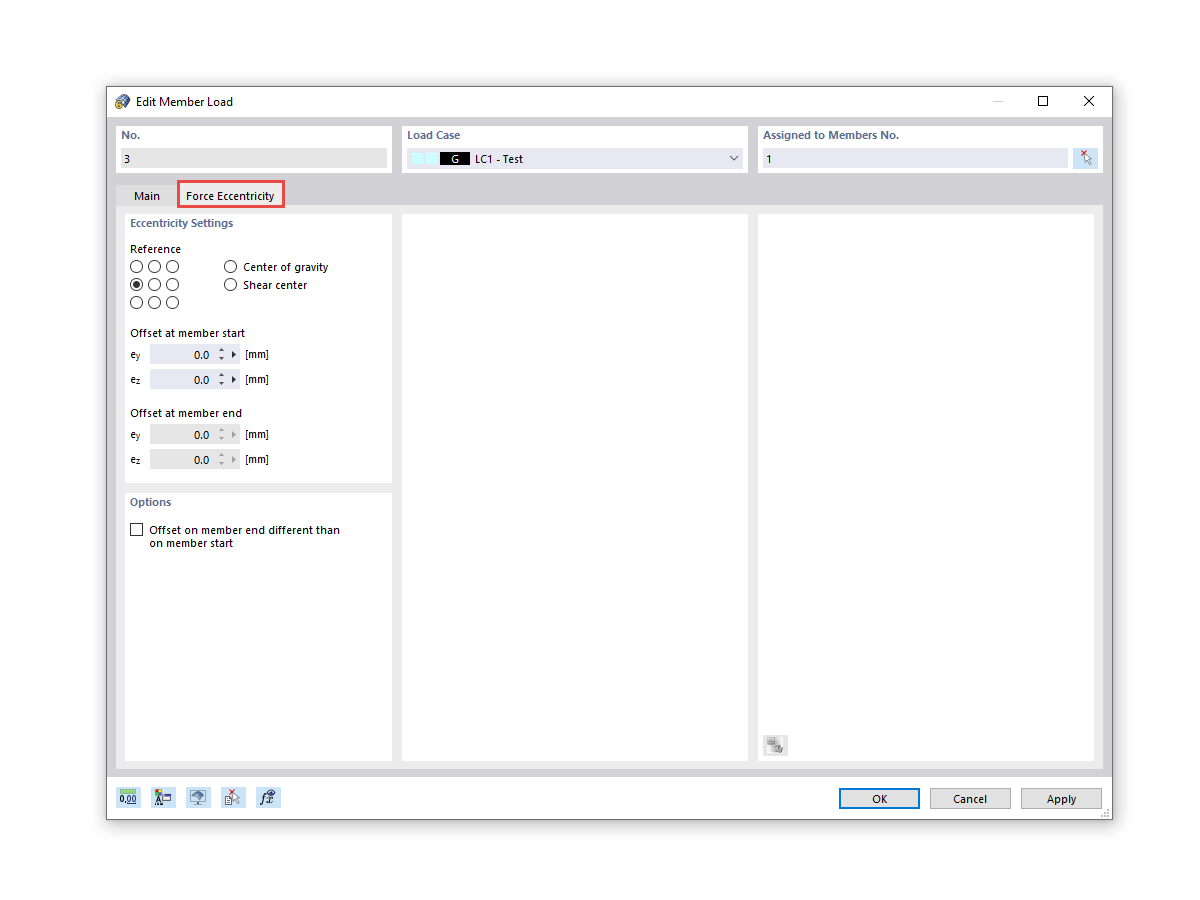Screen dimensions: 1200x900
Task: Select the Center of gravity radio button
Action: (231, 267)
